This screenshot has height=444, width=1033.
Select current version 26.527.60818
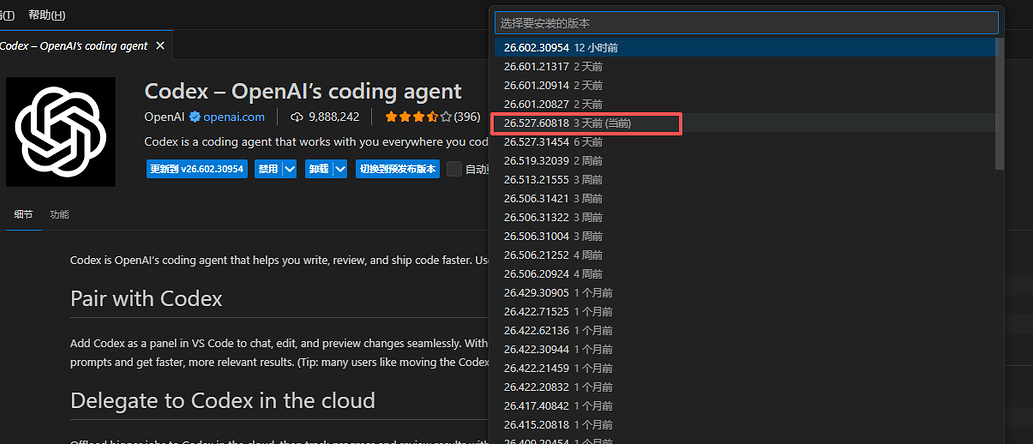(x=746, y=123)
